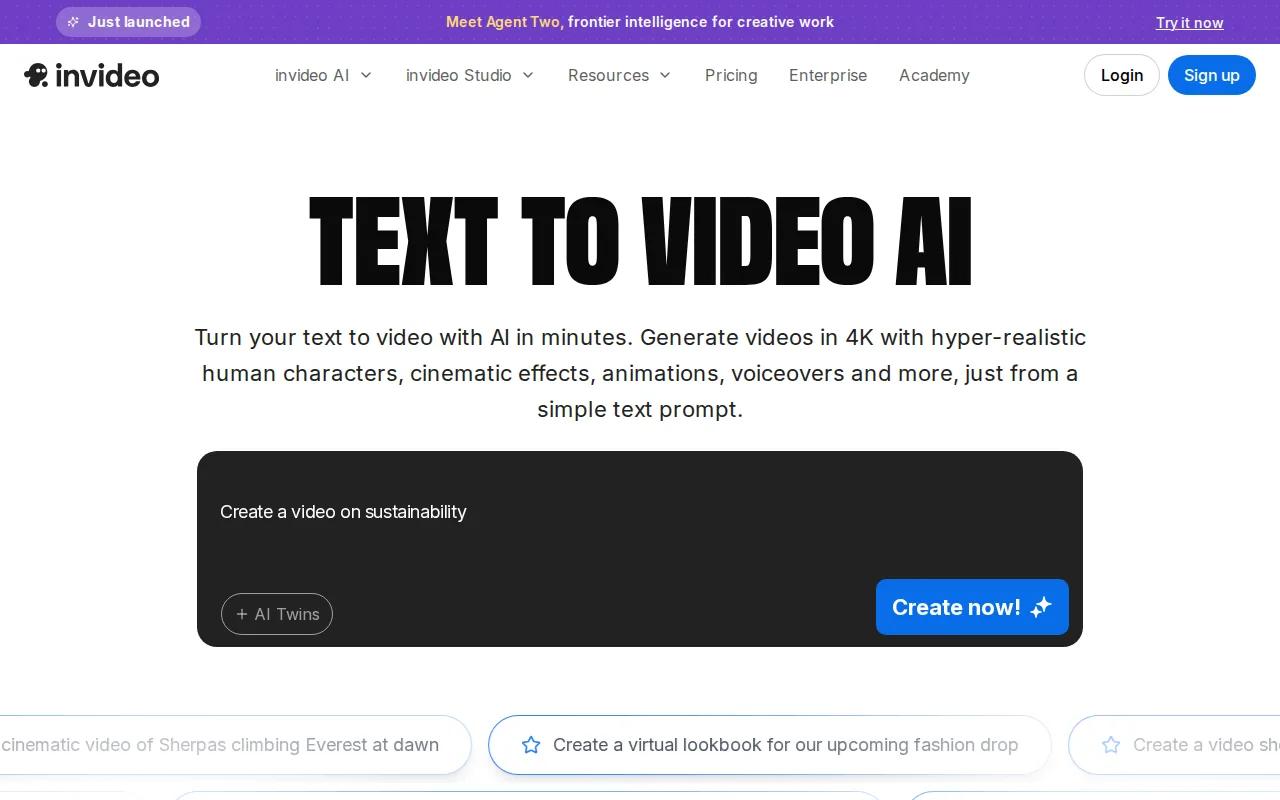The width and height of the screenshot is (1280, 800).
Task: Click the sparkle icon in Just launched badge
Action: [73, 22]
